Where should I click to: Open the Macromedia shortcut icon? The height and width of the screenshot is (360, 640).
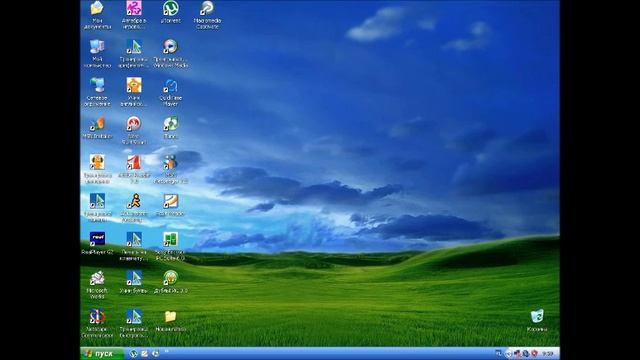[207, 8]
